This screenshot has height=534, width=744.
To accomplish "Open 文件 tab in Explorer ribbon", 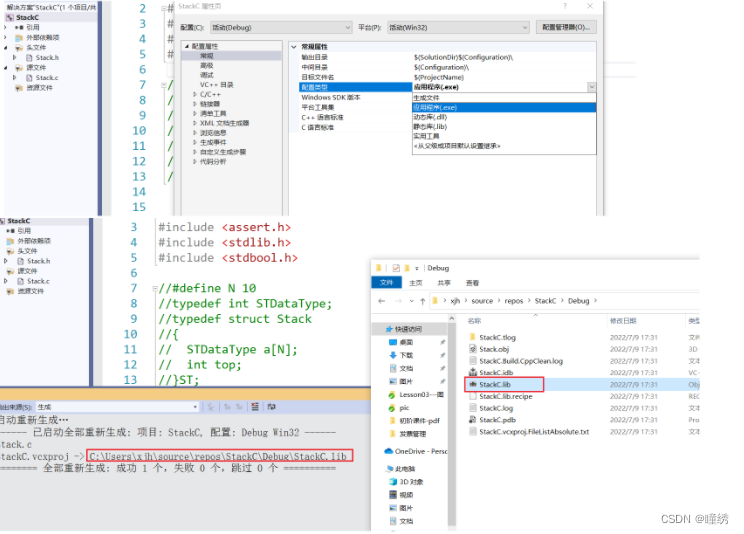I will tap(386, 283).
